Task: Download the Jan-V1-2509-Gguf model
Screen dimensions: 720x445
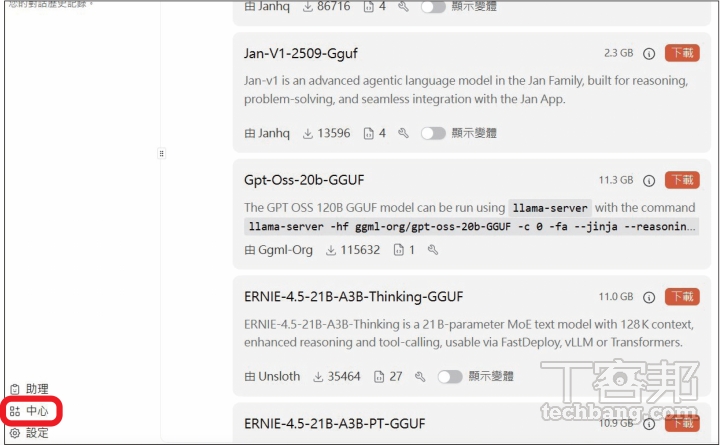Action: (x=682, y=53)
